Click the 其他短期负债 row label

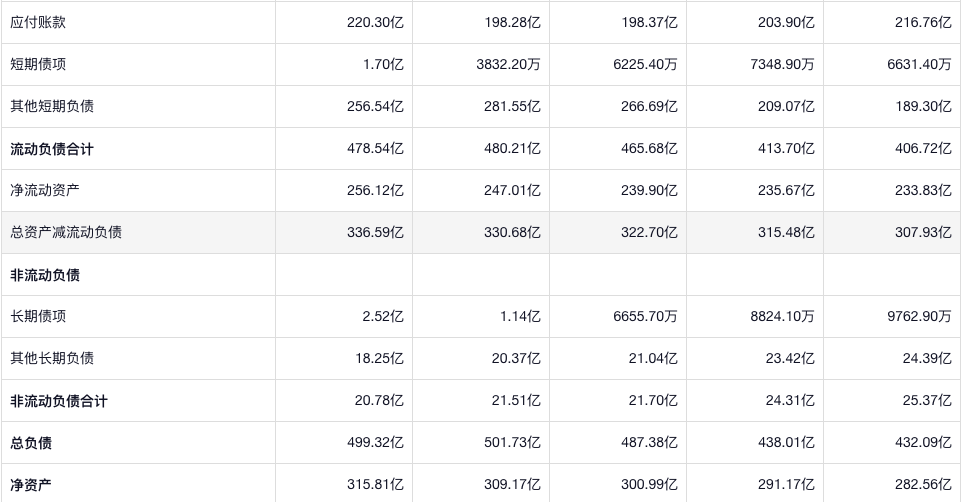pyautogui.click(x=52, y=106)
